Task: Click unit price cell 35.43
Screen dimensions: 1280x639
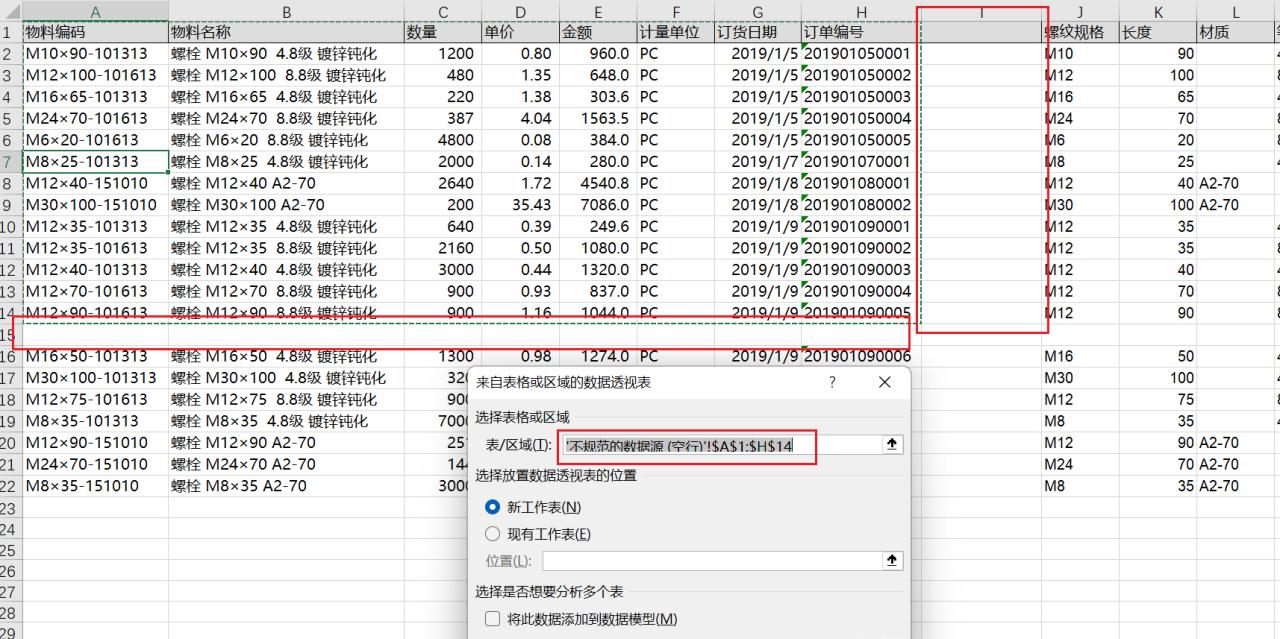Action: coord(520,205)
